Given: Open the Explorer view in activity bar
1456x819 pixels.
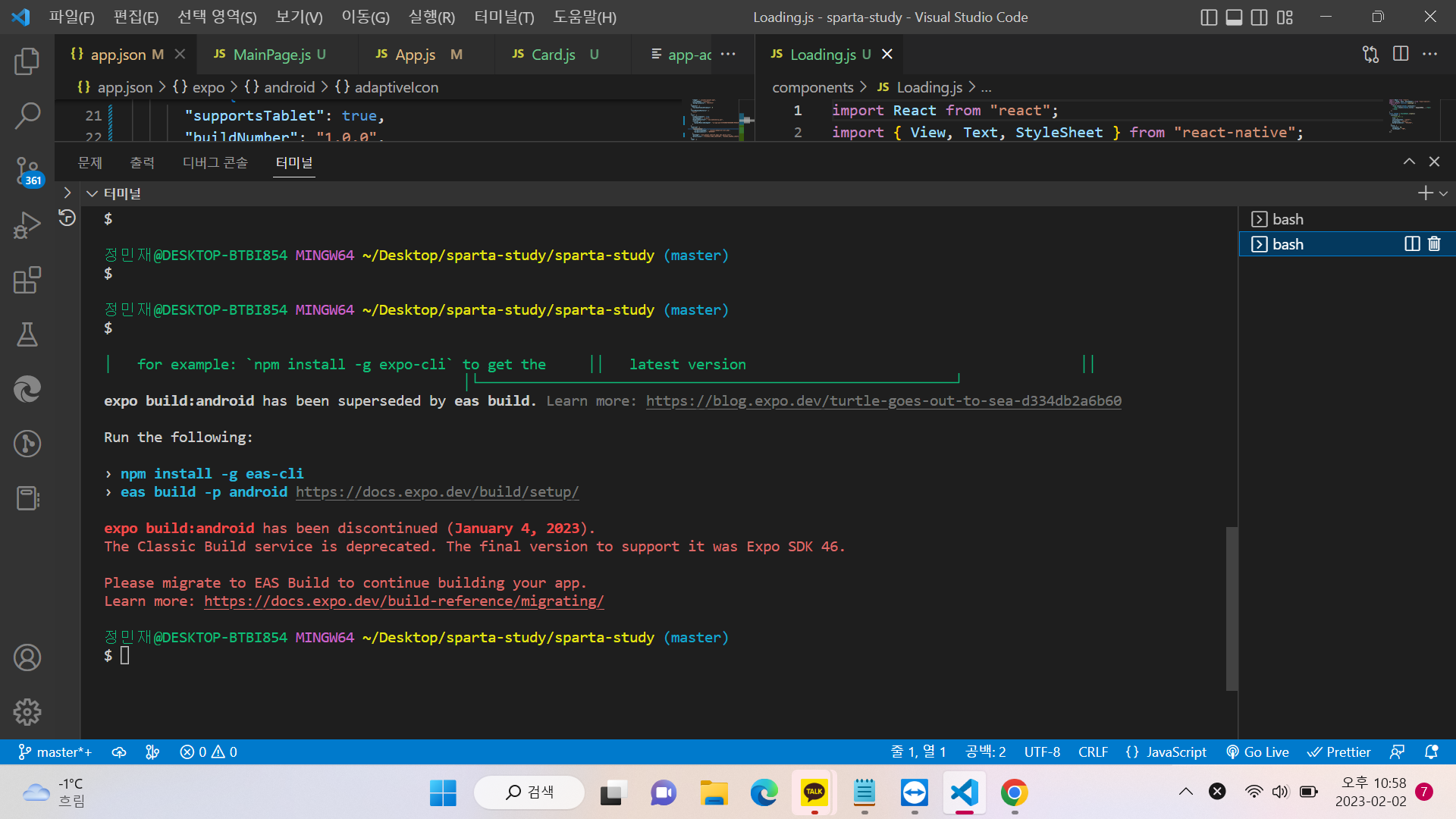Looking at the screenshot, I should coord(27,61).
